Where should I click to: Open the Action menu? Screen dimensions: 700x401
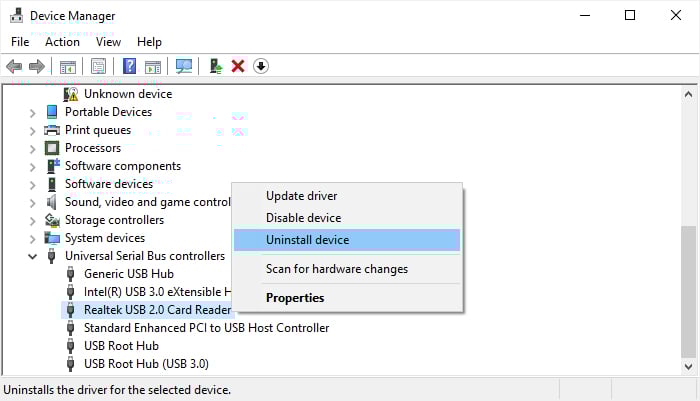point(62,42)
